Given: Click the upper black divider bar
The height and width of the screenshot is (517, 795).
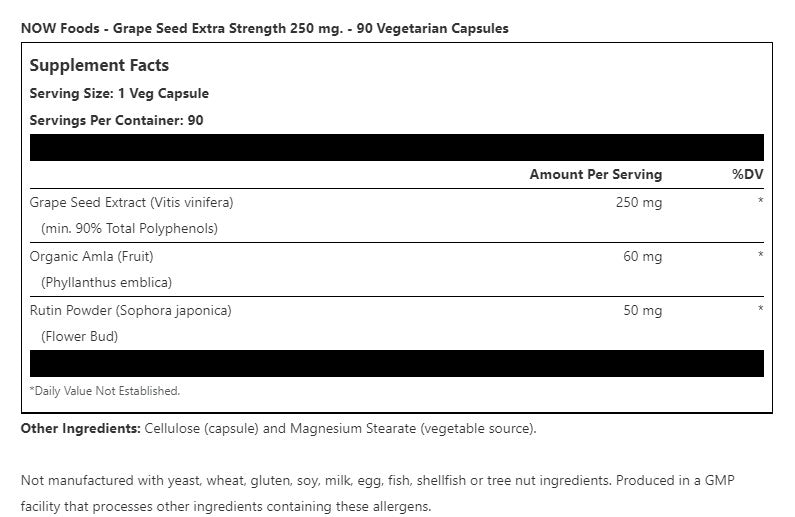Looking at the screenshot, I should (396, 147).
